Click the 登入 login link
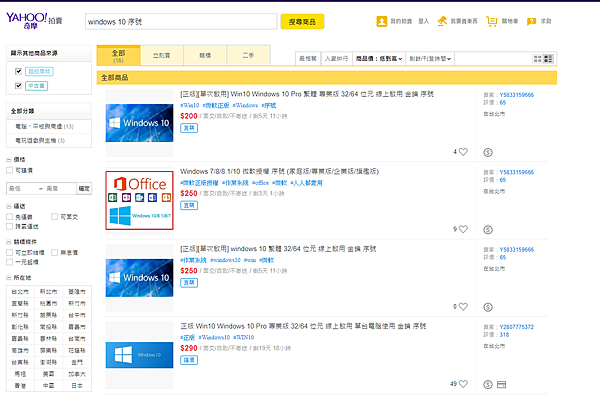Image resolution: width=600 pixels, height=395 pixels. pos(424,21)
